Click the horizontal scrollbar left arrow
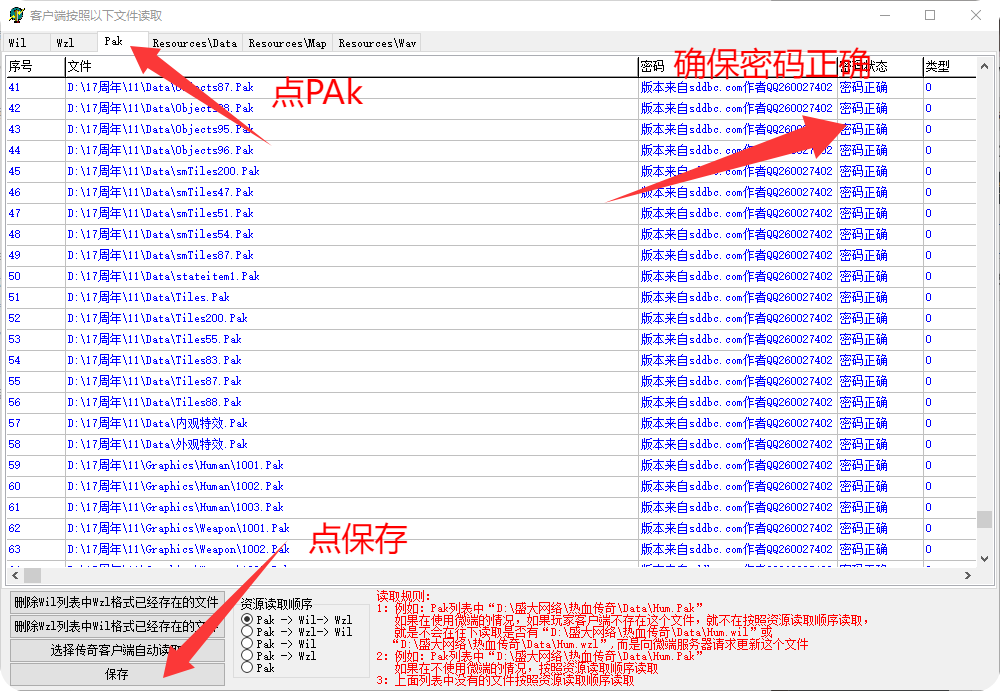This screenshot has width=1000, height=691. coord(15,576)
